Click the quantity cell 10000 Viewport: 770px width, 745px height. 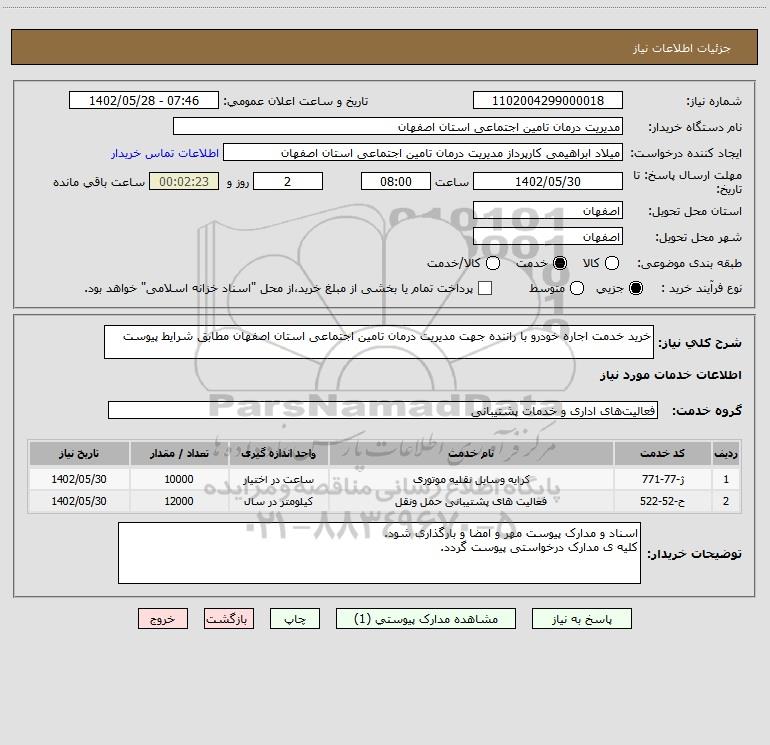click(x=179, y=479)
